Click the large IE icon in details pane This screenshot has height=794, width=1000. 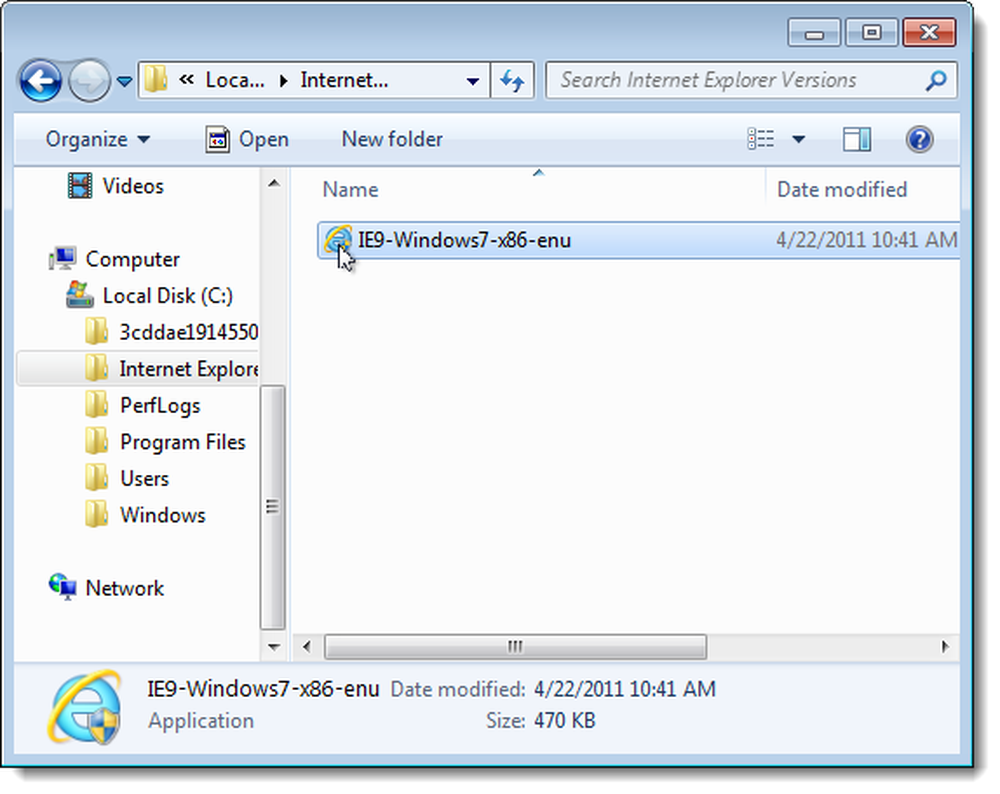(x=85, y=706)
